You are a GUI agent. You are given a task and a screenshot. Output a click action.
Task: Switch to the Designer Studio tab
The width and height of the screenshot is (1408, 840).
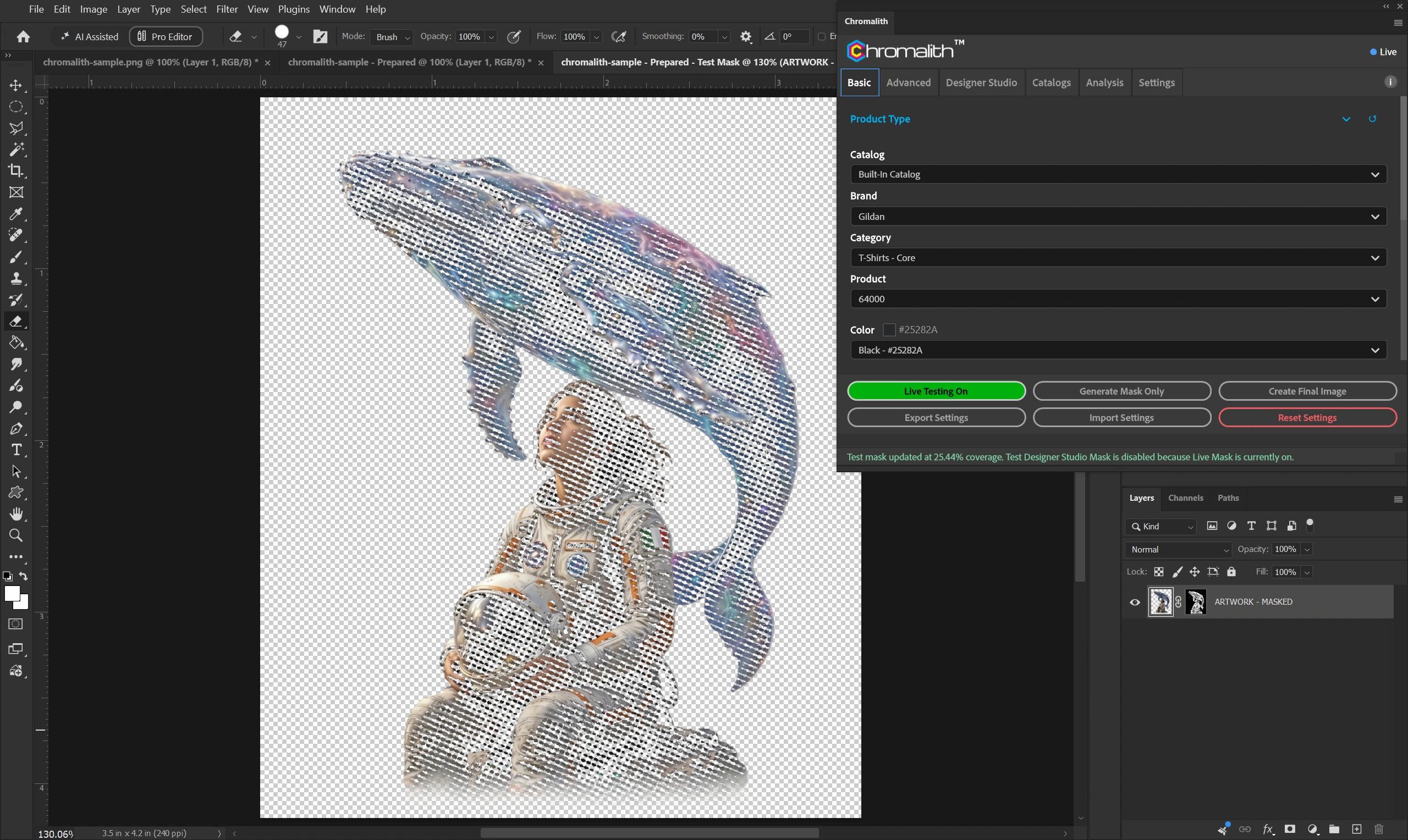[981, 82]
